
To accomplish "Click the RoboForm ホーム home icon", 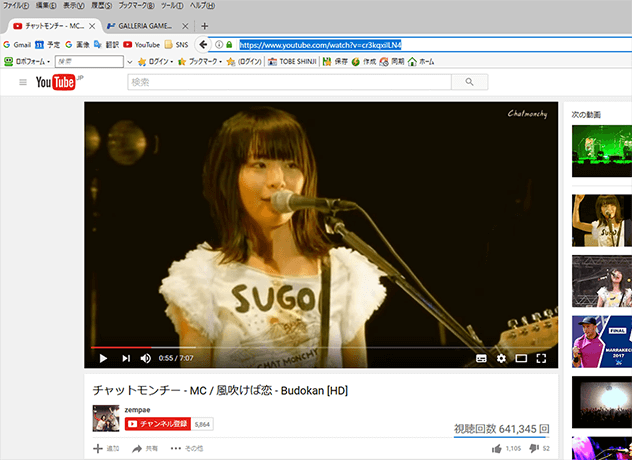I will pos(421,61).
